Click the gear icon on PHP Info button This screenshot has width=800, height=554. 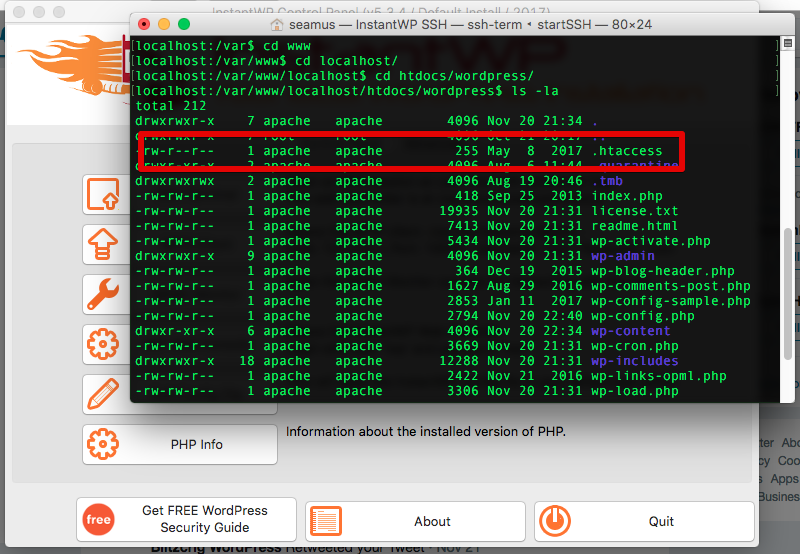103,444
